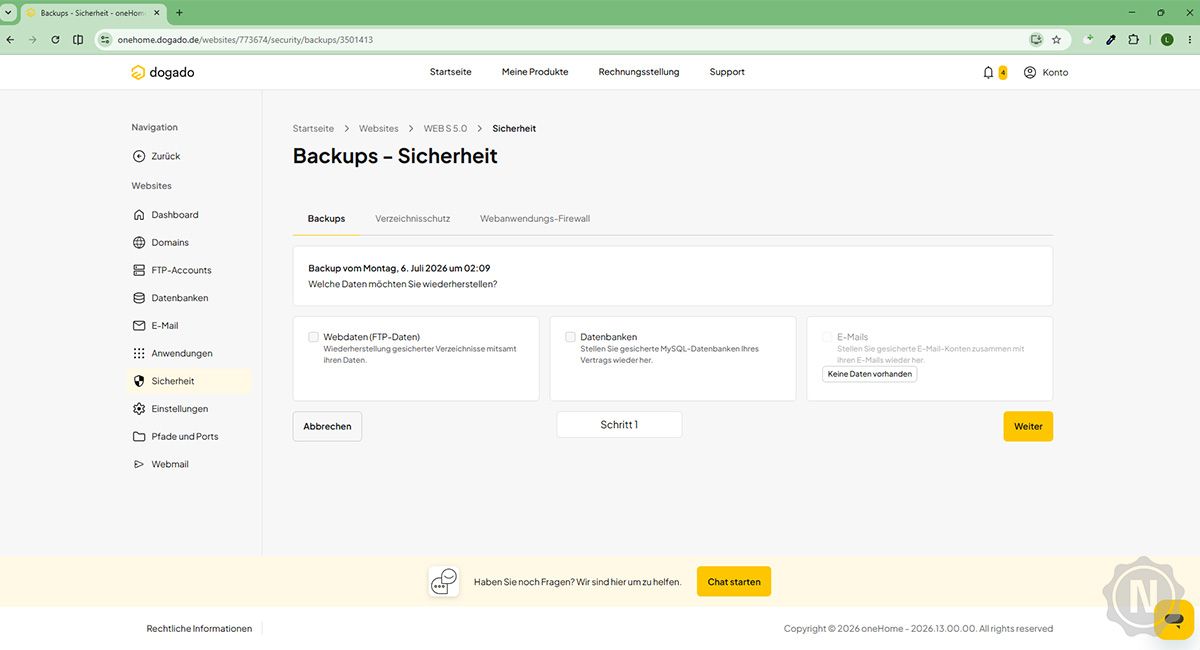Check the Datenbanken restore checkbox

pyautogui.click(x=570, y=337)
